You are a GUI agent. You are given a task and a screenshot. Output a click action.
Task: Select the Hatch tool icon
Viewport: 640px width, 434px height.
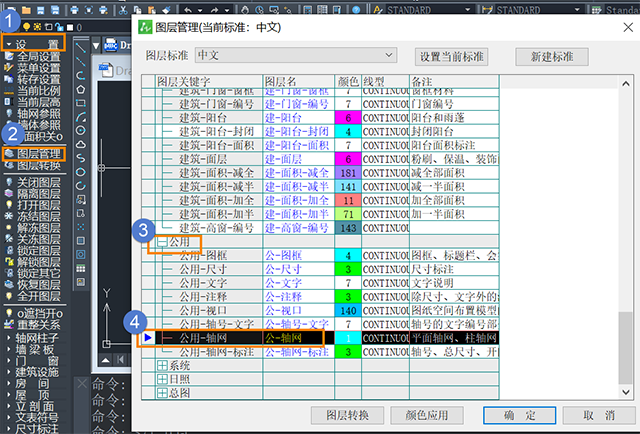[x=80, y=240]
